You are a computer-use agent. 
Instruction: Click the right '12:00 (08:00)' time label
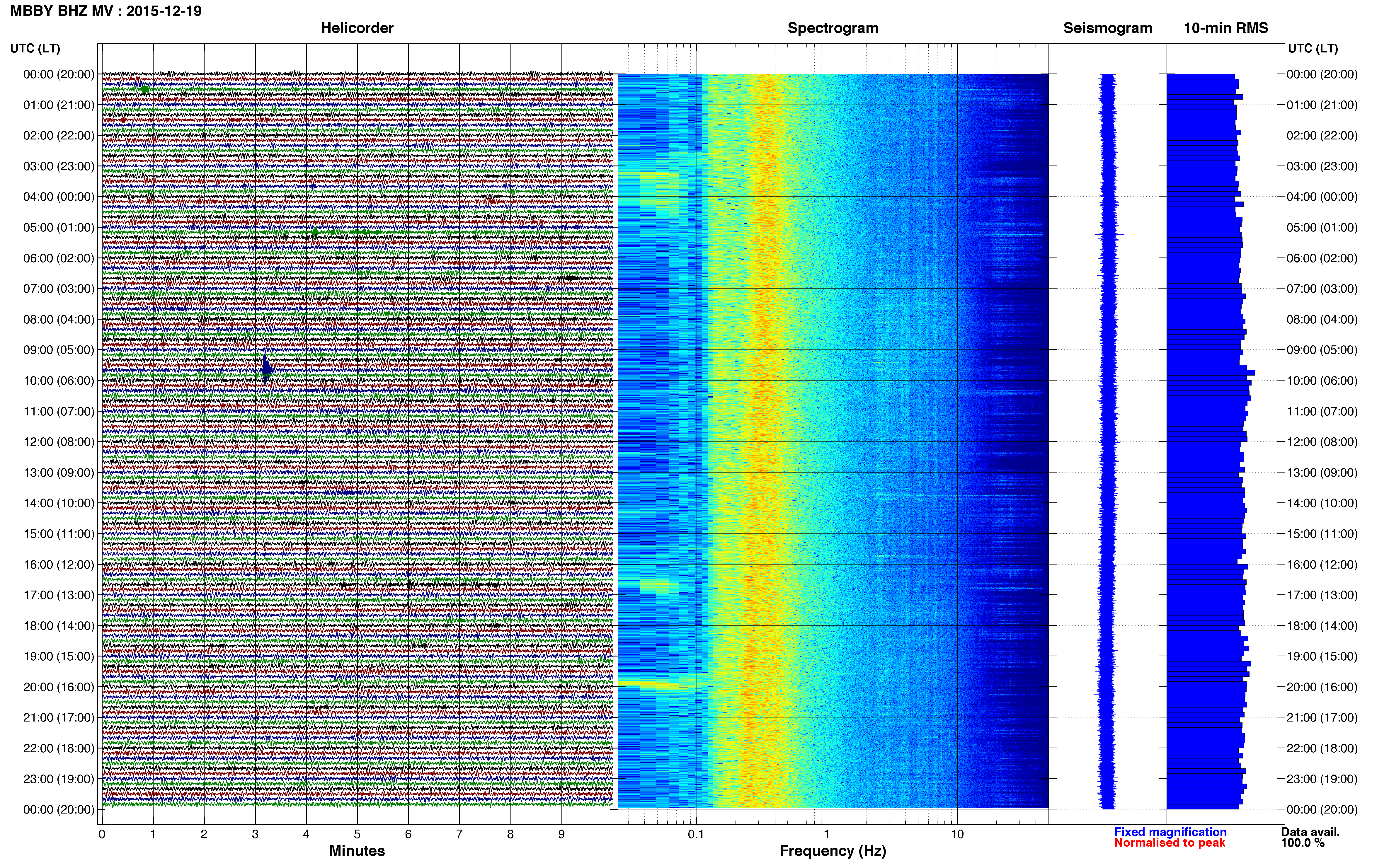pyautogui.click(x=1322, y=442)
